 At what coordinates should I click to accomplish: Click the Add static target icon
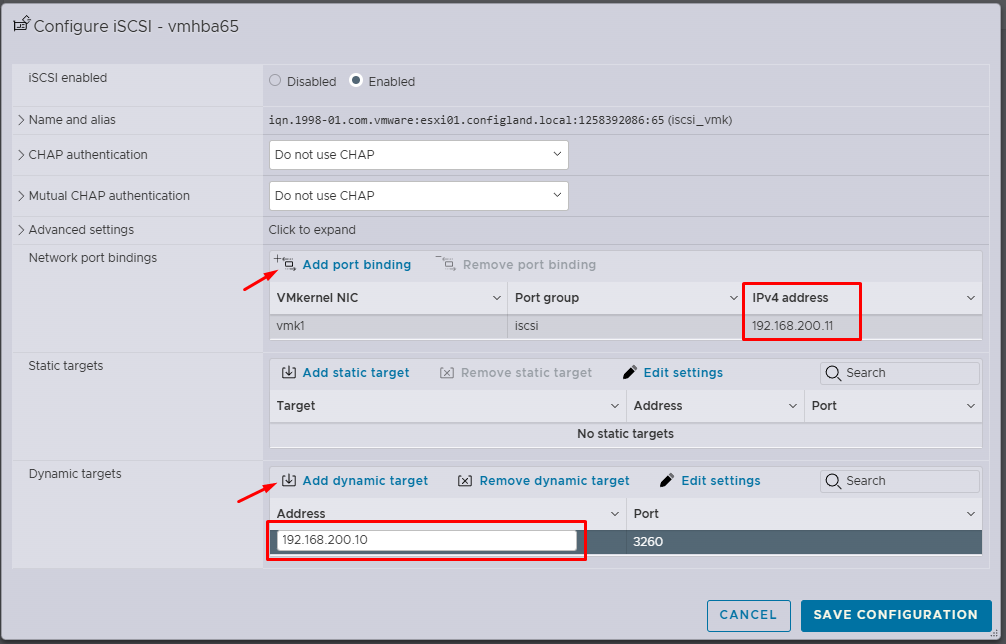click(288, 372)
